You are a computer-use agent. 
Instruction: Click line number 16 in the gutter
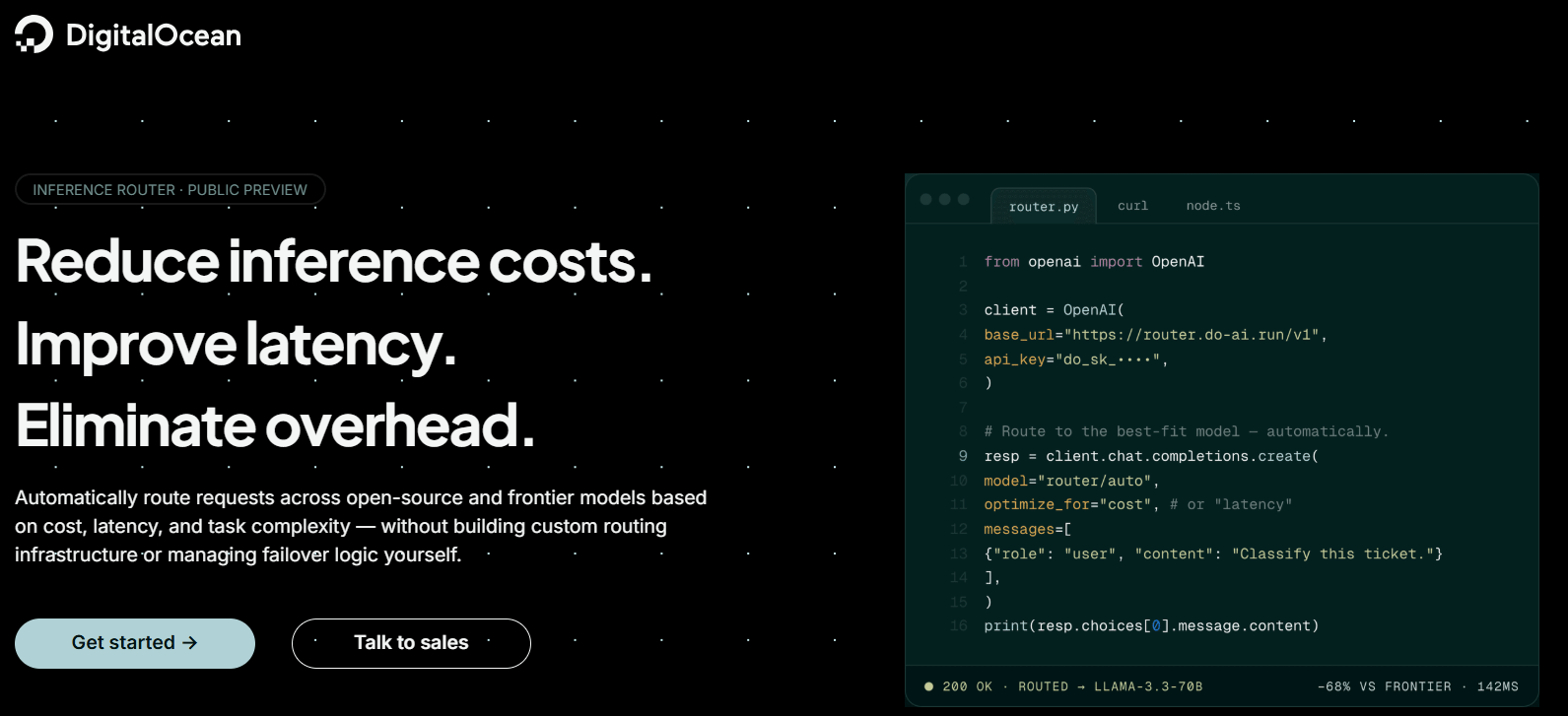(x=959, y=625)
